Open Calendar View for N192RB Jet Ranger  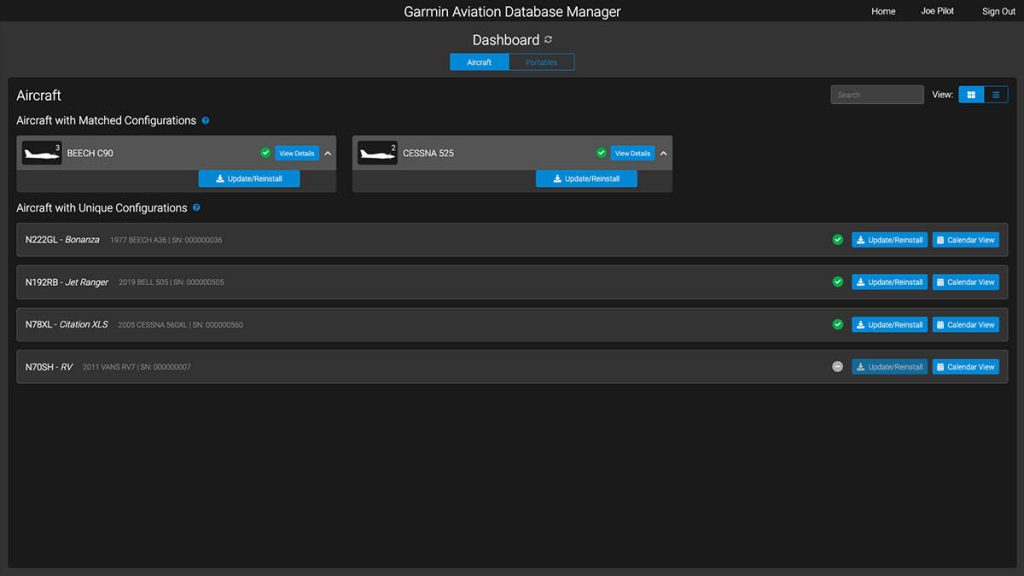point(966,282)
